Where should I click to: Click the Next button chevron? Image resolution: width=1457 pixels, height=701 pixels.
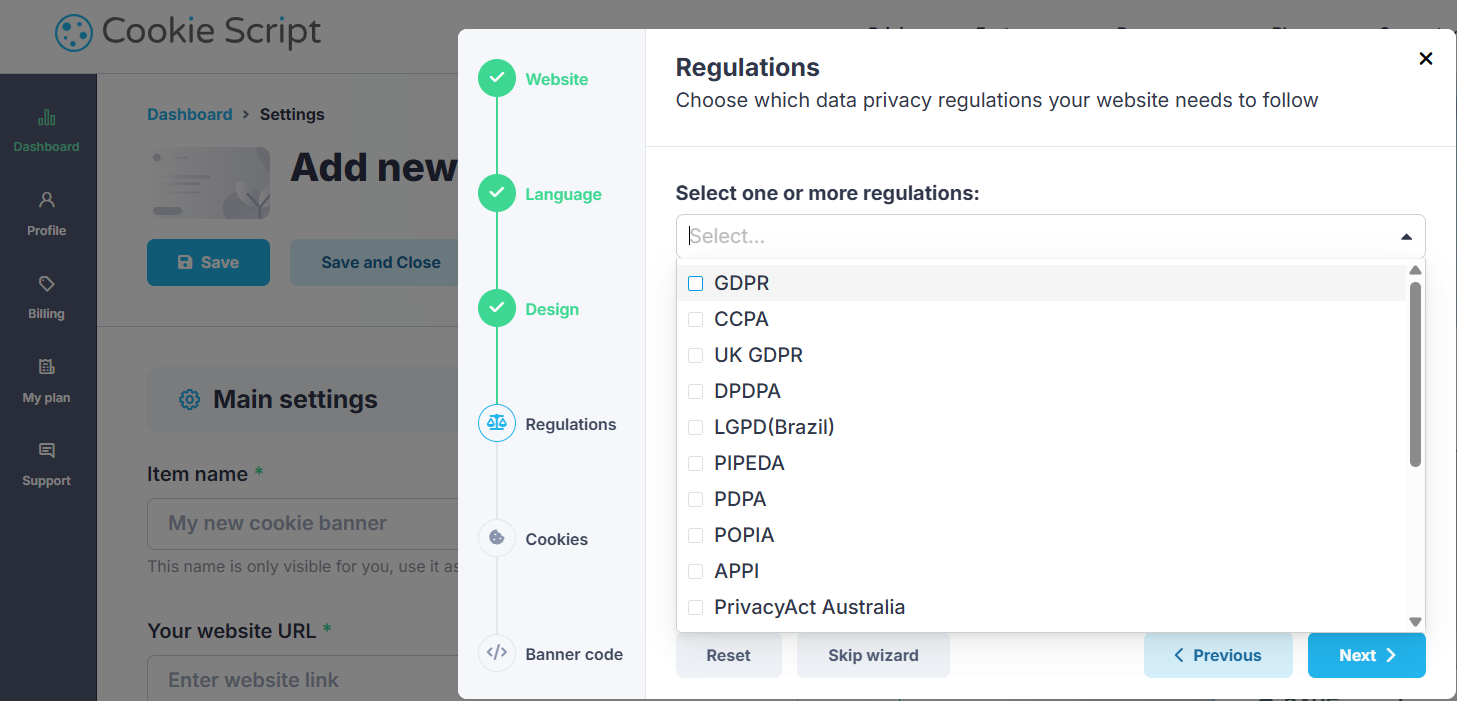pyautogui.click(x=1391, y=656)
